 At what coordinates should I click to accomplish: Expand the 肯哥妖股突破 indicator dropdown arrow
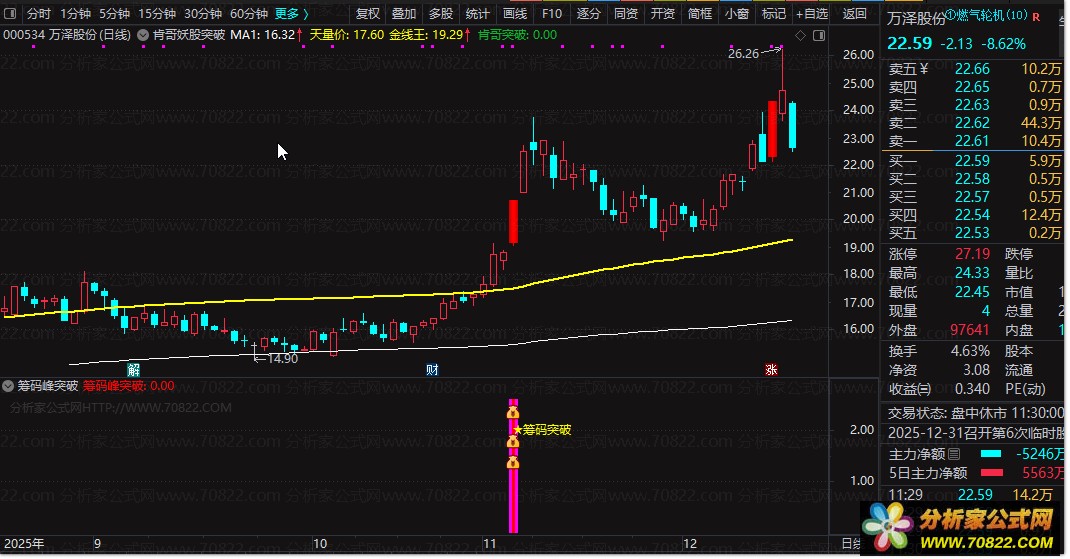coord(143,35)
